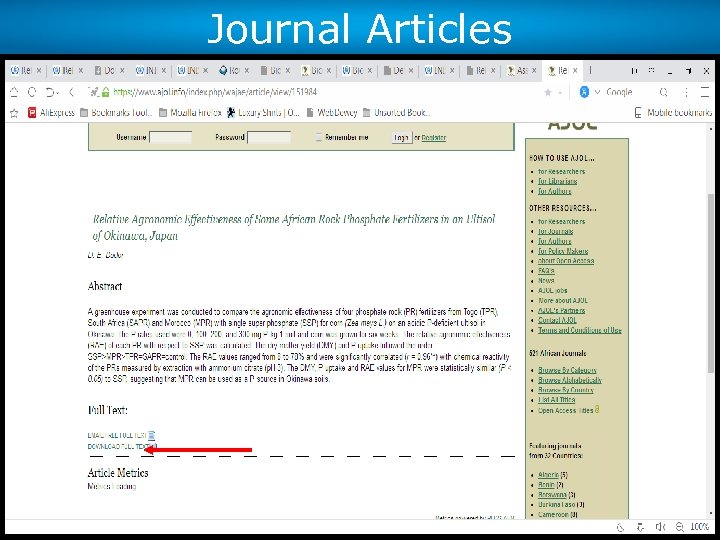Open the three-dot vertical menu
Image resolution: width=720 pixels, height=540 pixels.
click(x=686, y=92)
